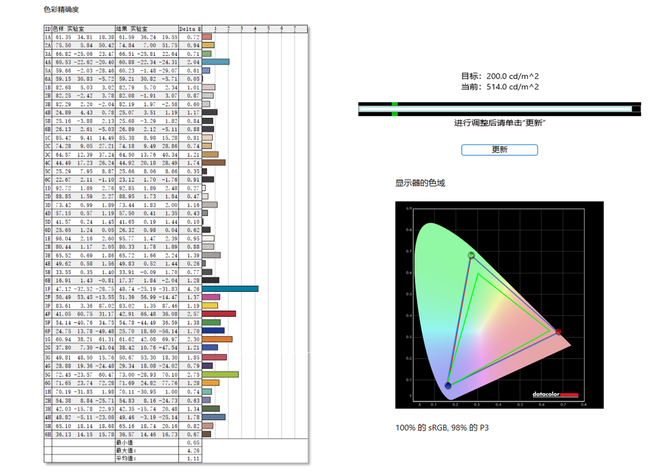Click the ID column header
The height and width of the screenshot is (471, 670).
[48, 29]
